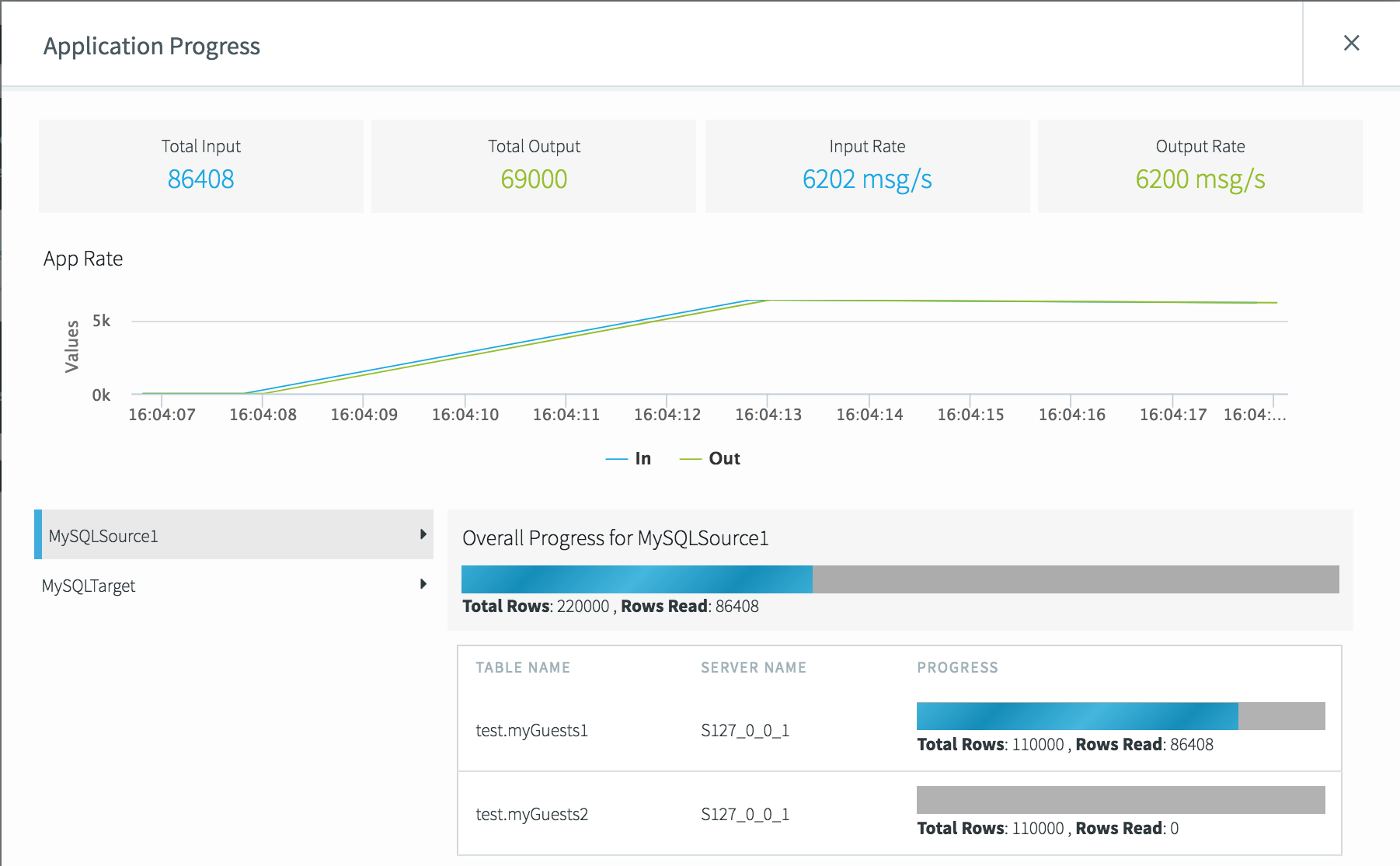Viewport: 1400px width, 866px height.
Task: Click the Output Rate metric tile
Action: point(1200,165)
